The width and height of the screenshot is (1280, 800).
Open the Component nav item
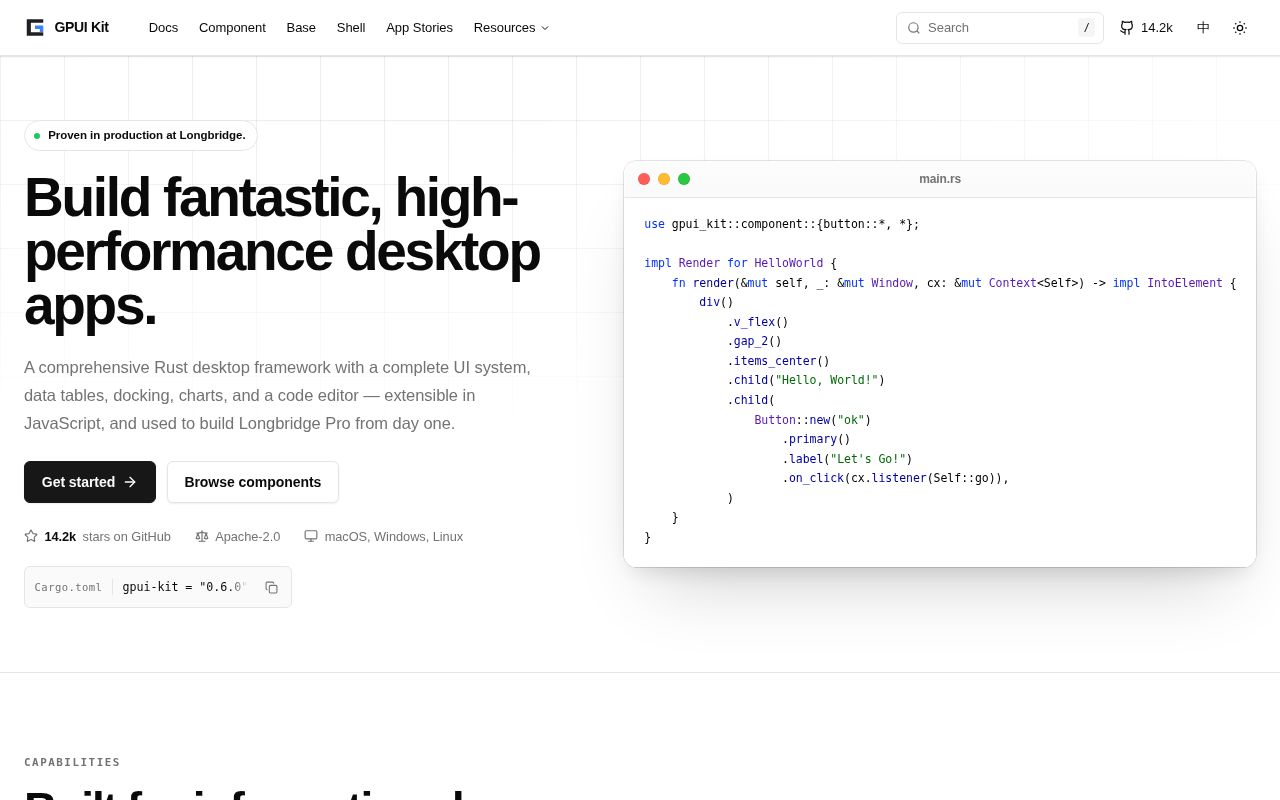point(232,28)
